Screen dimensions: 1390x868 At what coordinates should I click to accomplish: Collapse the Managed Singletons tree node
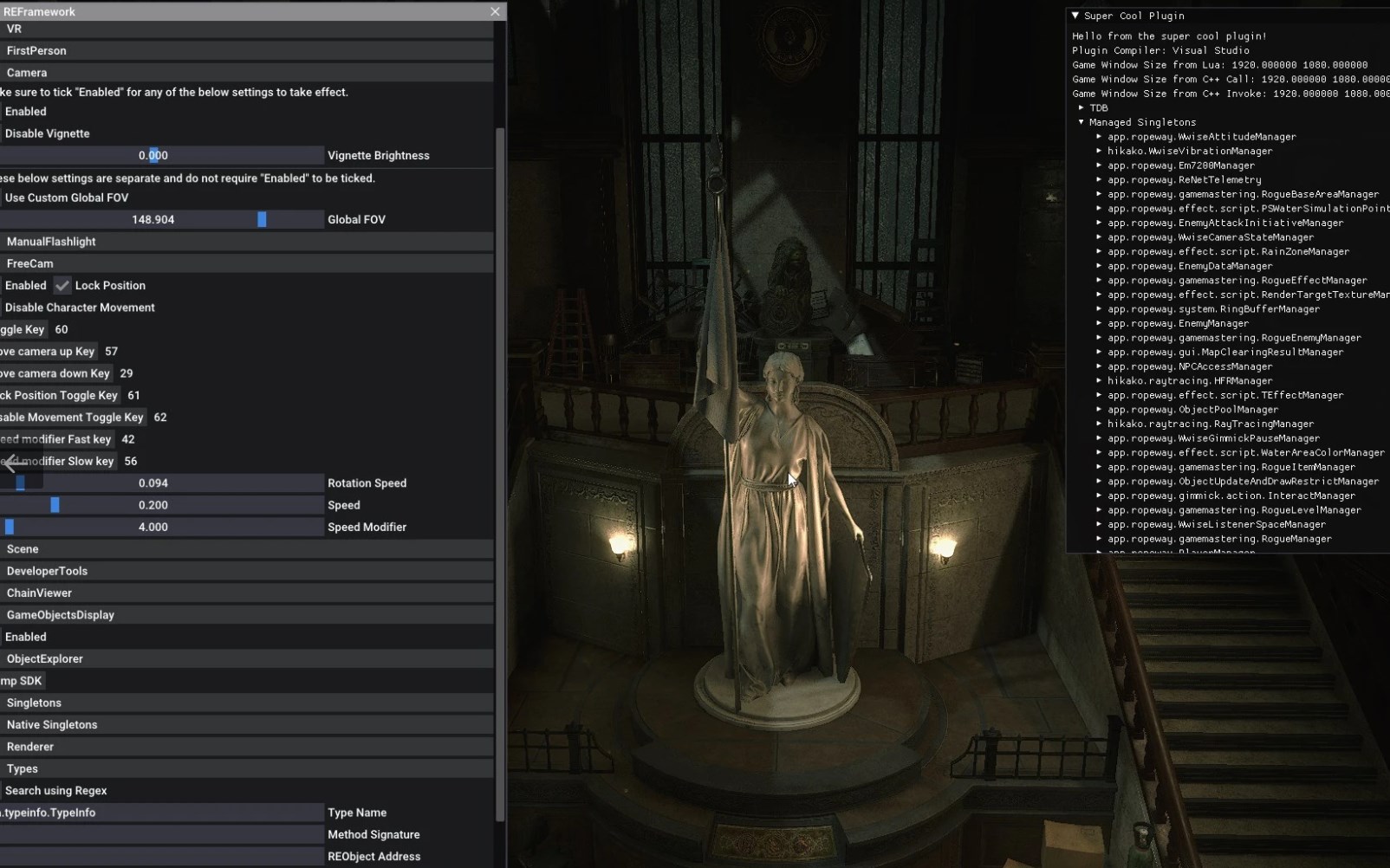click(x=1081, y=122)
